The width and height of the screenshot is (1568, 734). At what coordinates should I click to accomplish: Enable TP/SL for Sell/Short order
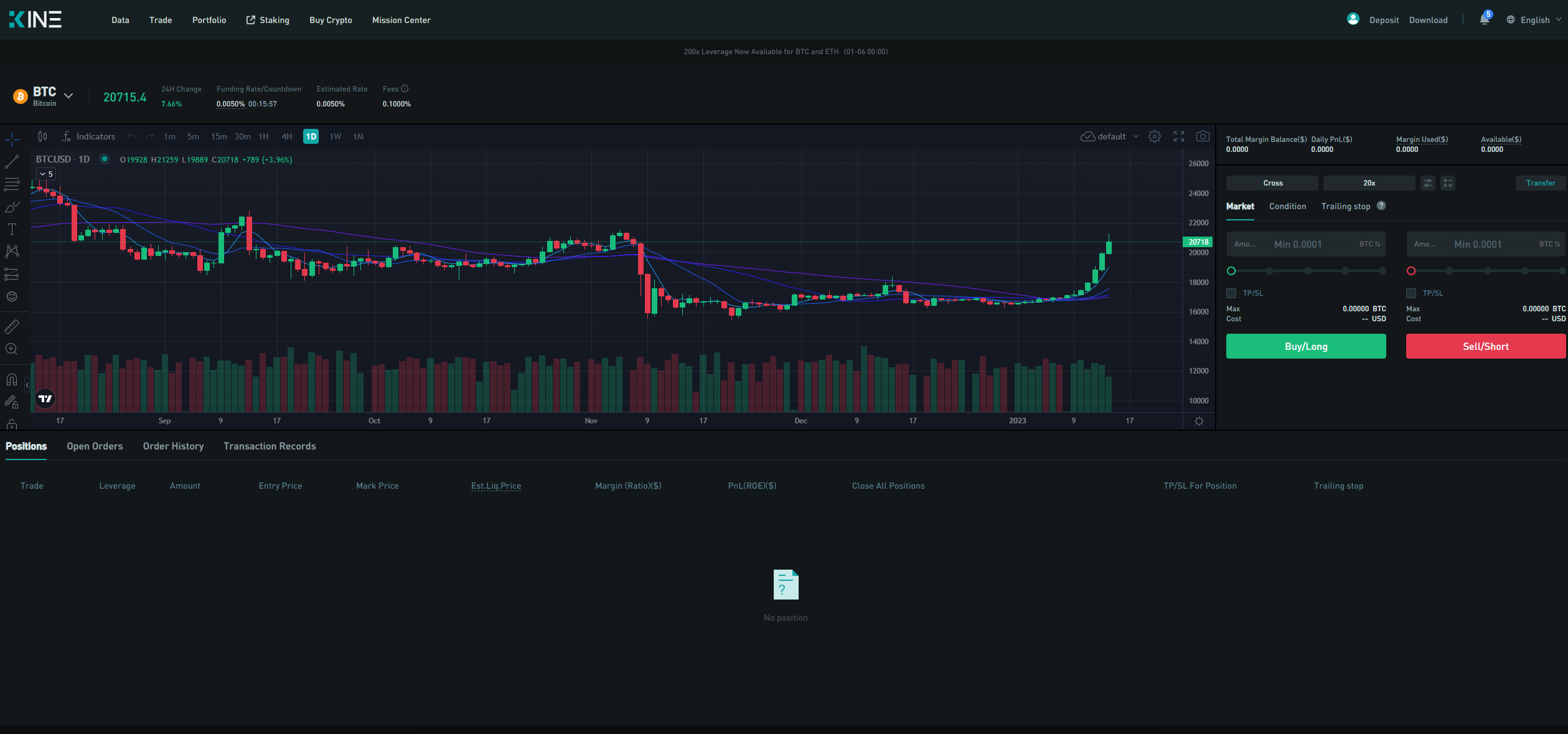coord(1411,293)
